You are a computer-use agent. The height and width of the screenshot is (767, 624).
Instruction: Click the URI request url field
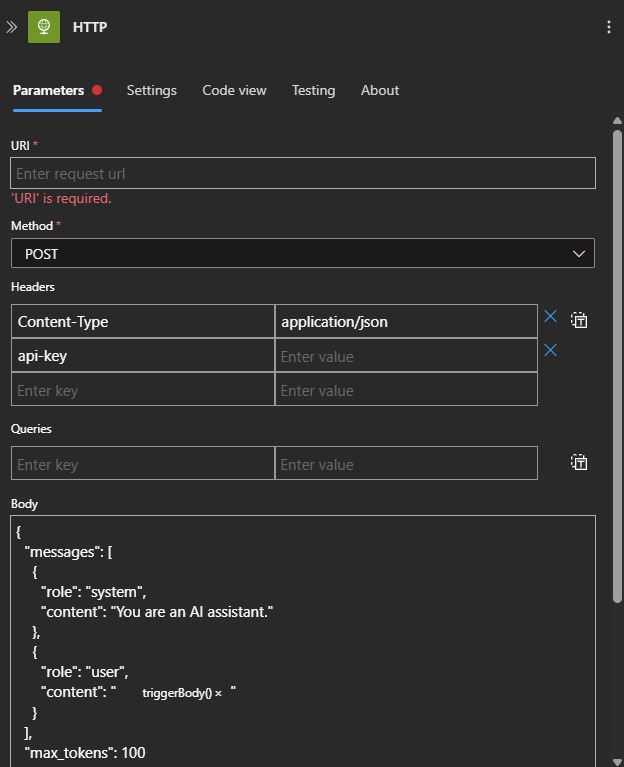[303, 173]
